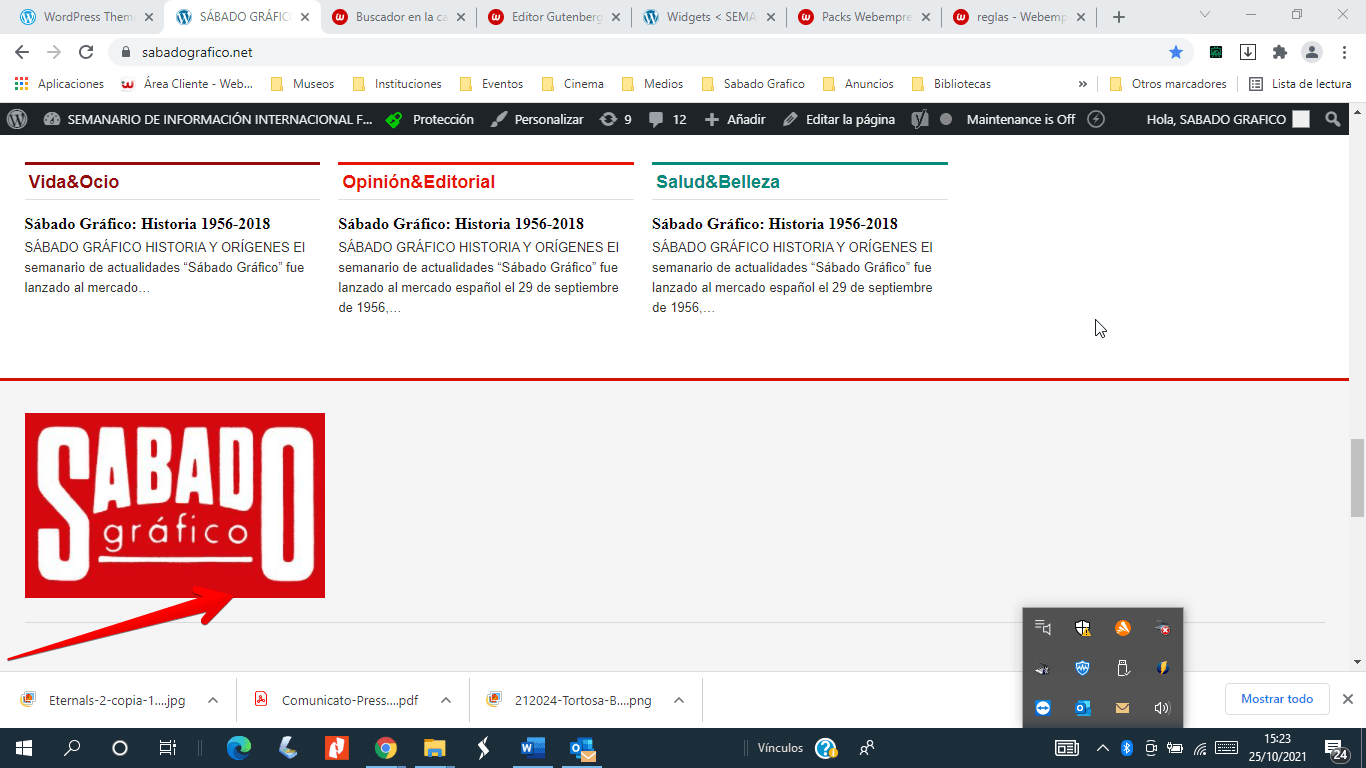Open options for Comunicato-Press pdf download

446,700
